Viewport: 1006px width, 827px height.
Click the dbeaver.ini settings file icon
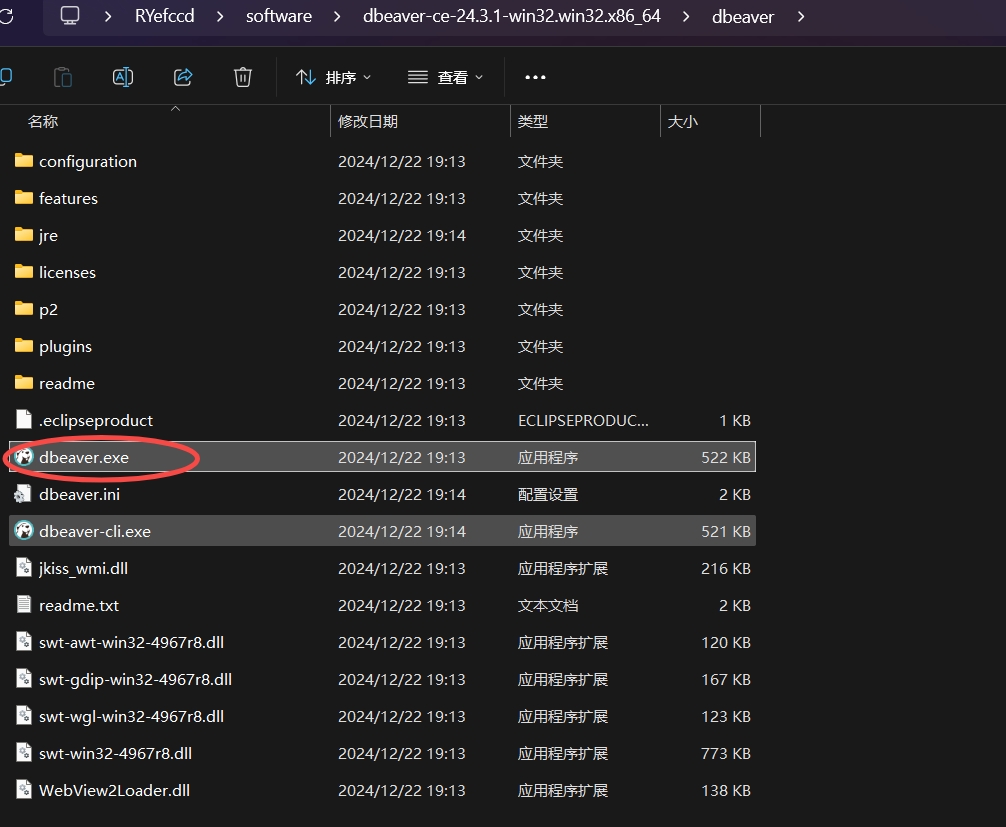[x=23, y=494]
